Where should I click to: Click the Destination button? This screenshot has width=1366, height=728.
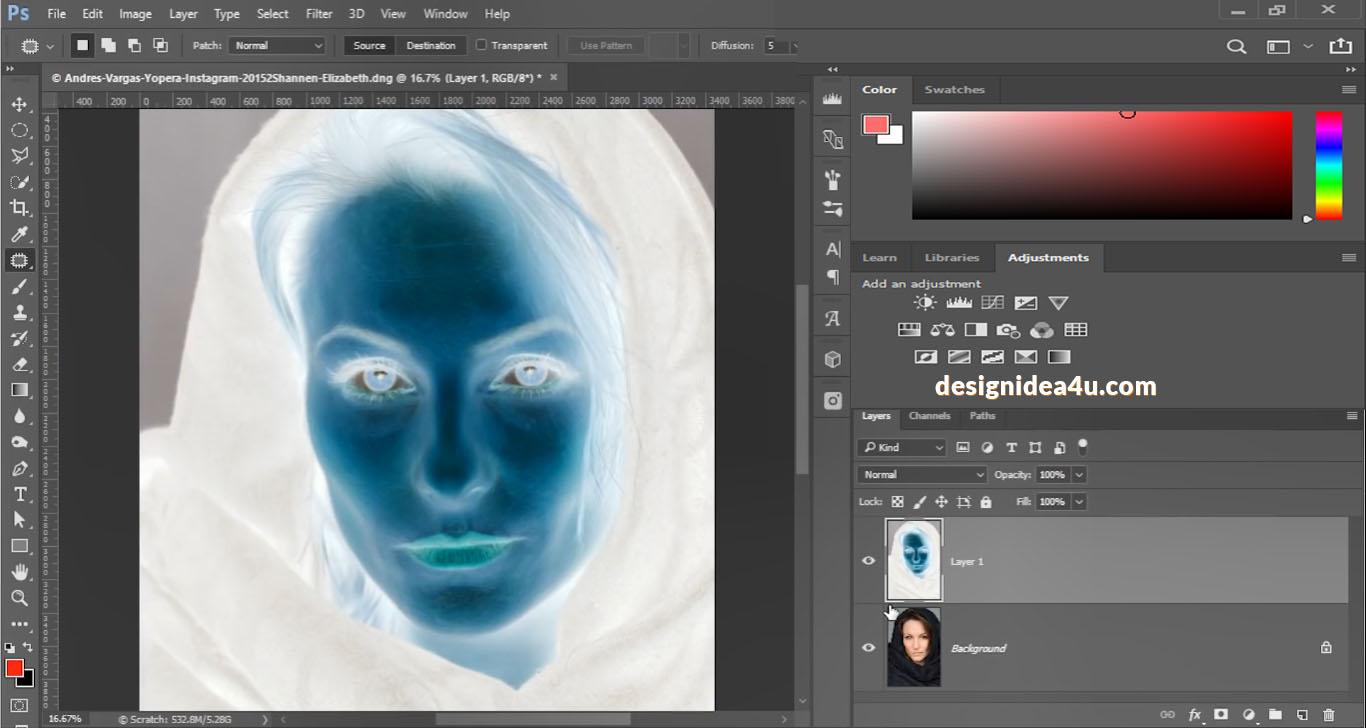tap(431, 45)
